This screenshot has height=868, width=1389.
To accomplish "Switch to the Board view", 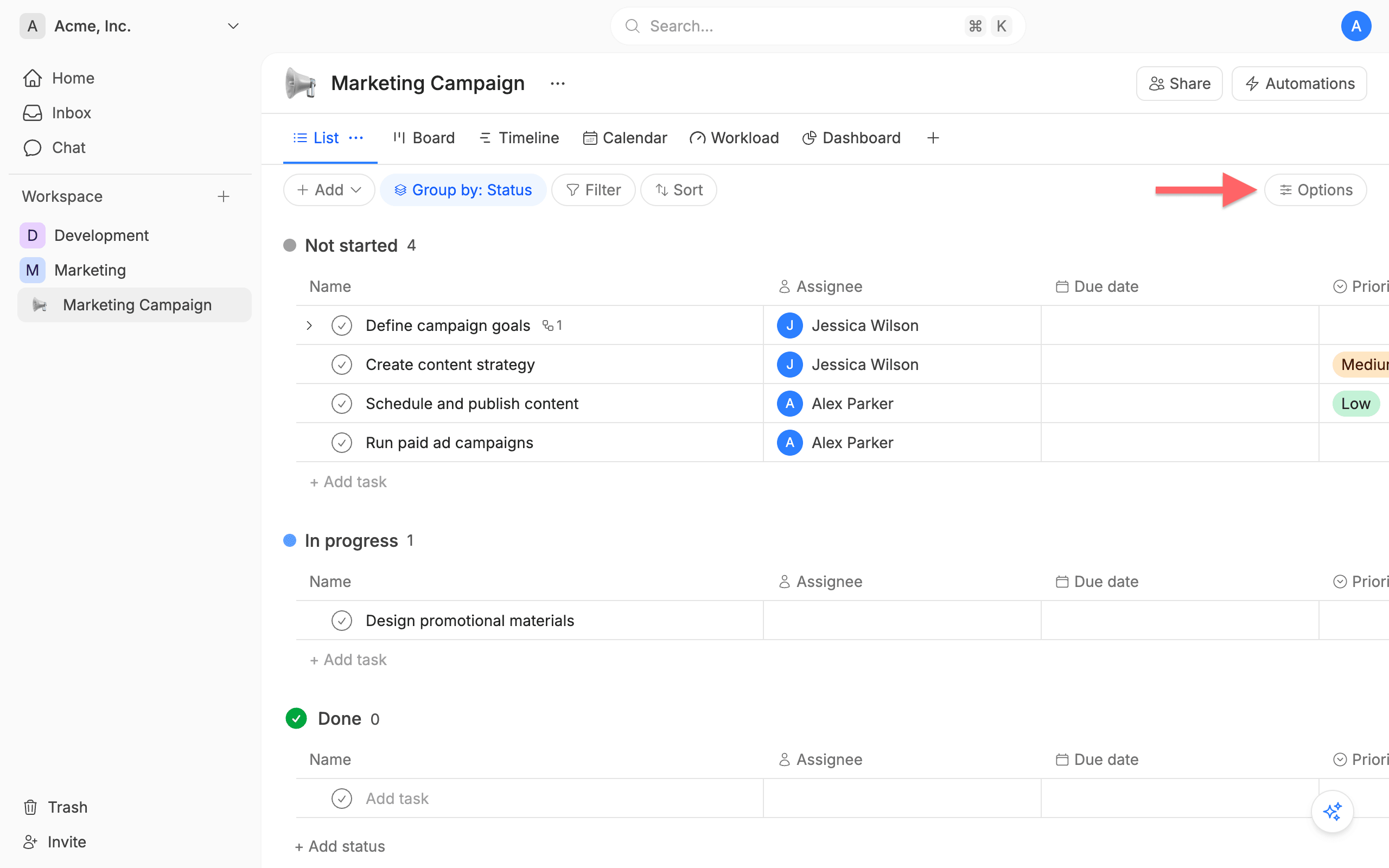I will pos(424,138).
